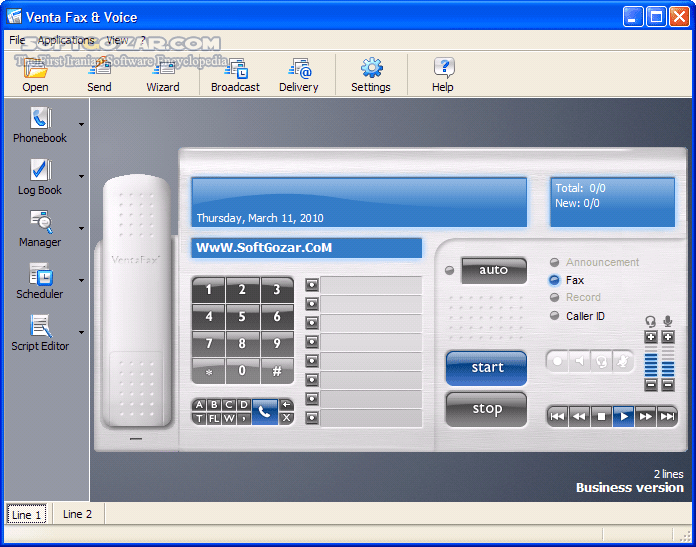Viewport: 696px width, 547px height.
Task: Open the View menu
Action: [x=118, y=40]
